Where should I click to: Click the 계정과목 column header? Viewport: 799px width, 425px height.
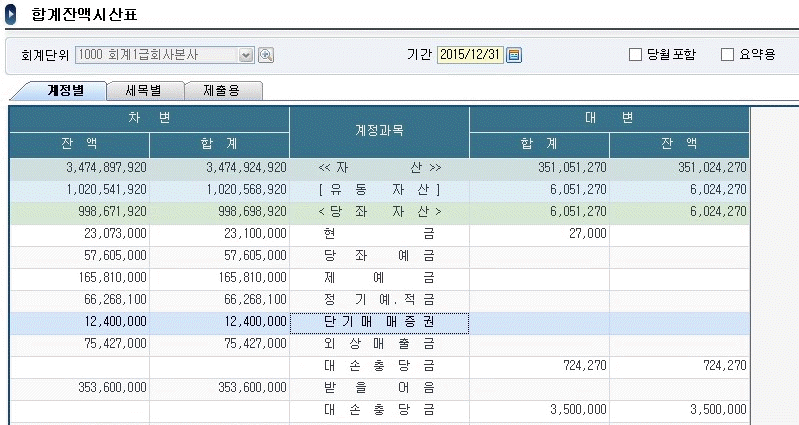pyautogui.click(x=379, y=131)
